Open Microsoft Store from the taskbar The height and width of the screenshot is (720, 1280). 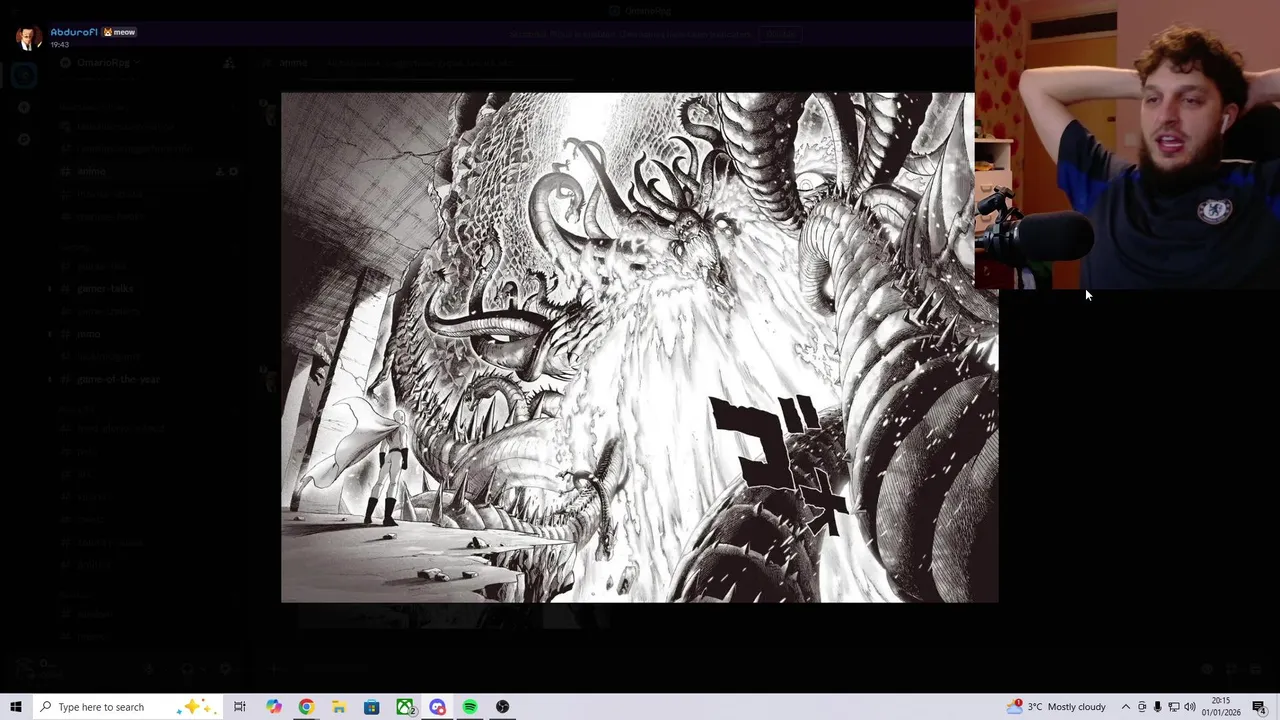[372, 707]
